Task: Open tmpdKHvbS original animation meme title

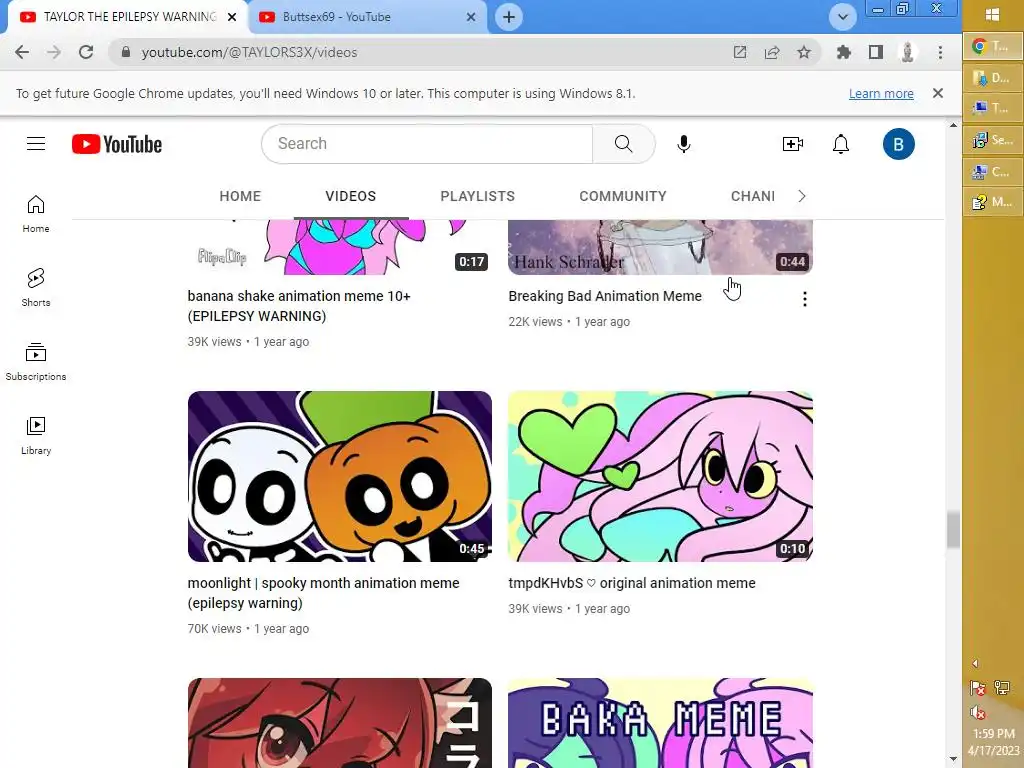Action: tap(632, 583)
